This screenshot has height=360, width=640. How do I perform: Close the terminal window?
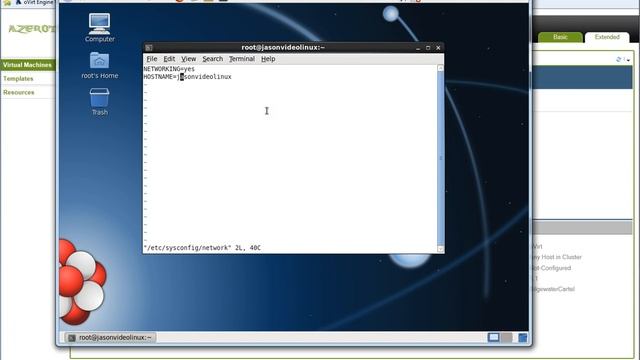(438, 48)
